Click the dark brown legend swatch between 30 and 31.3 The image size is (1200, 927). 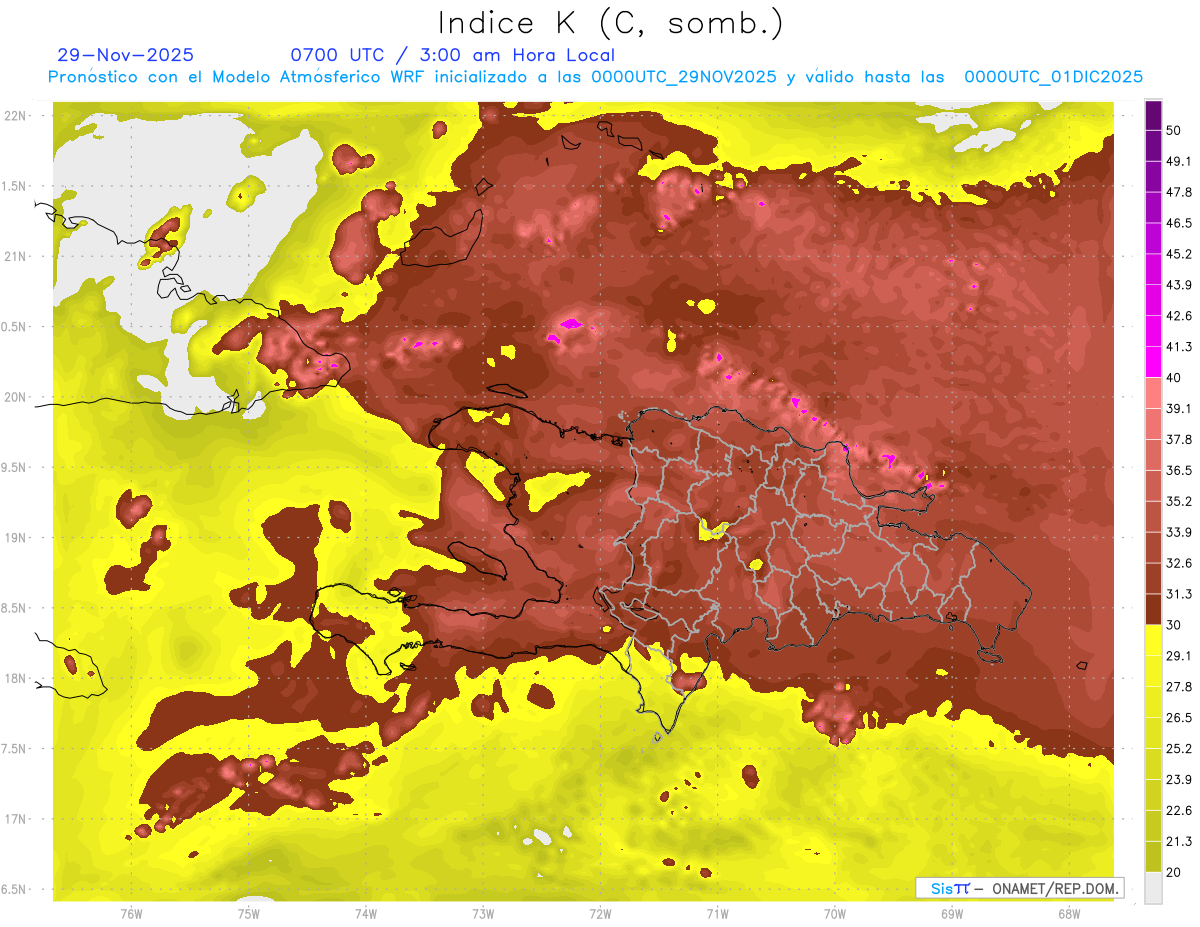click(x=1153, y=609)
